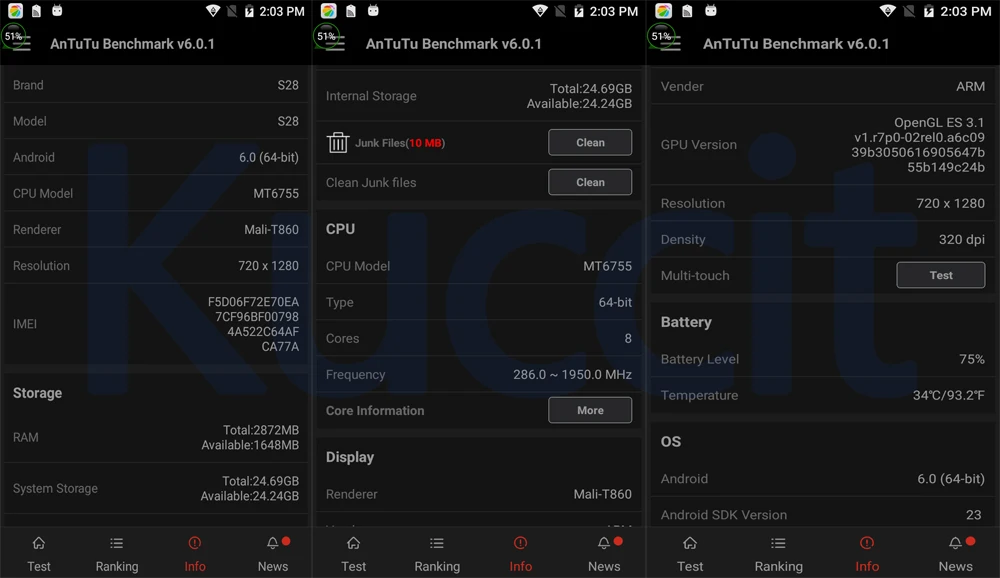Tap Ranking list icon in middle screen
Viewport: 1000px width, 578px height.
click(x=437, y=543)
